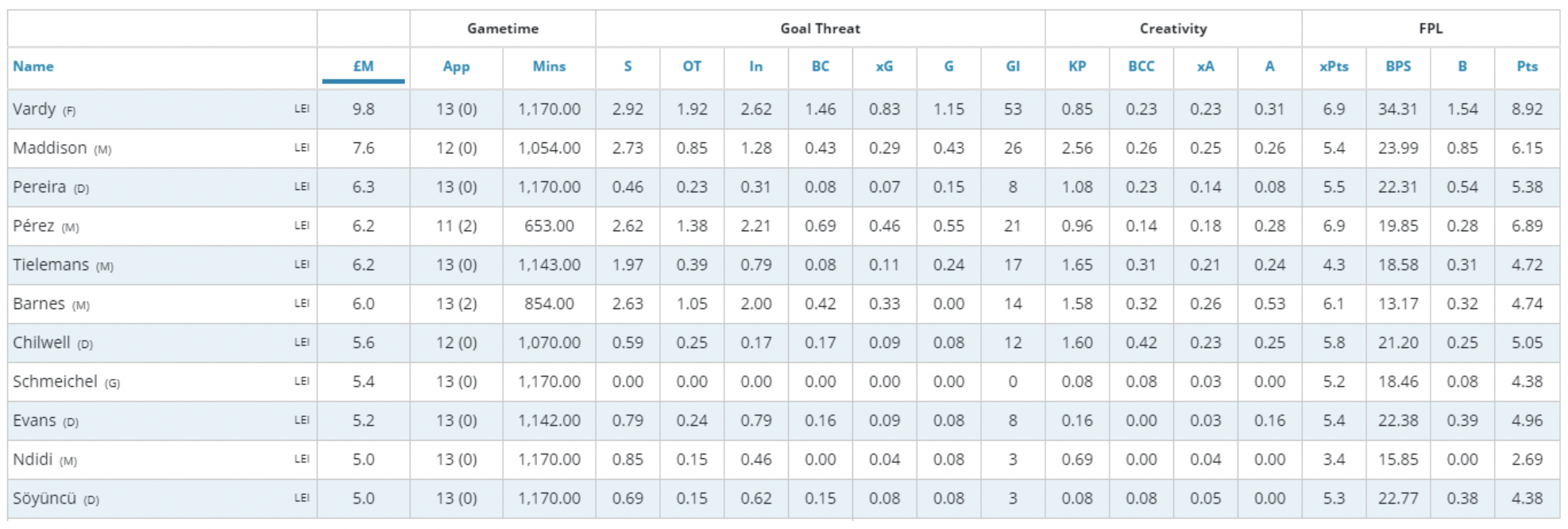Sort by KP column header

[1077, 67]
